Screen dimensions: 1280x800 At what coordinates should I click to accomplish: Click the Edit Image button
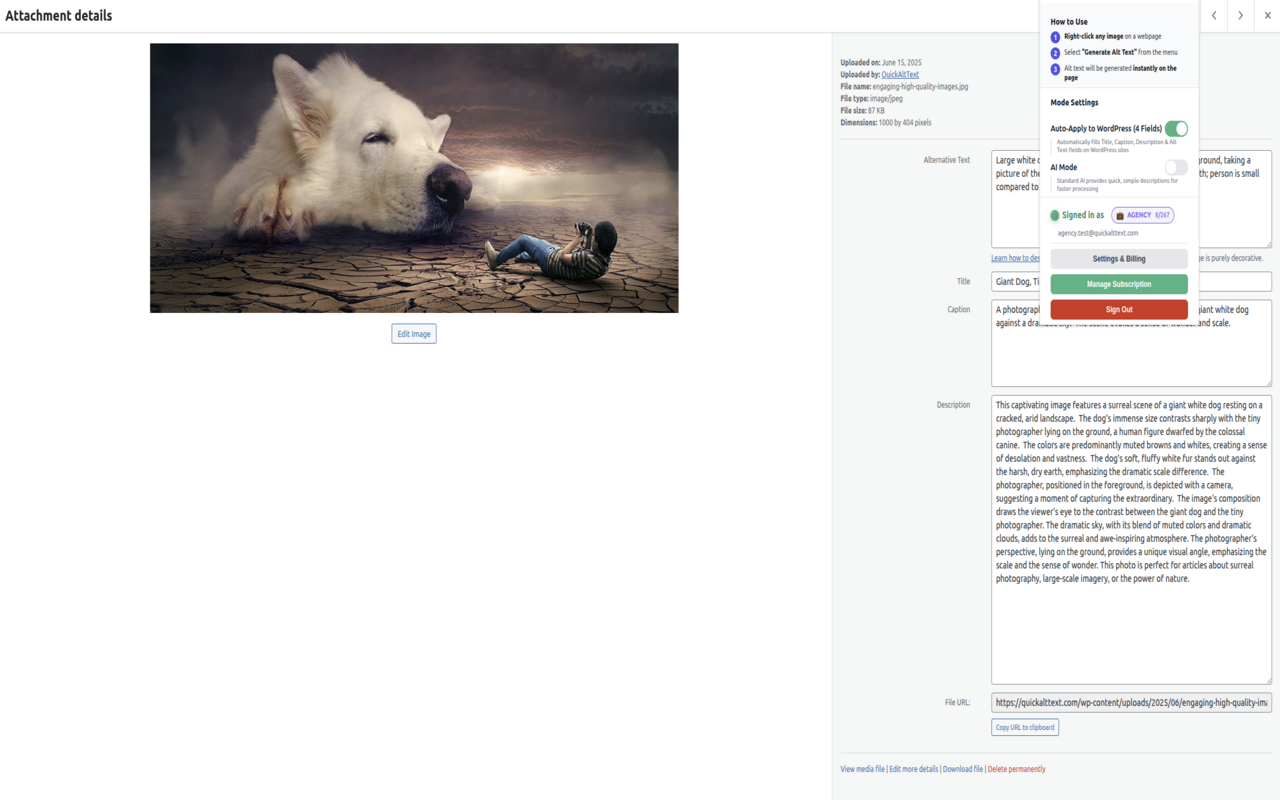414,334
